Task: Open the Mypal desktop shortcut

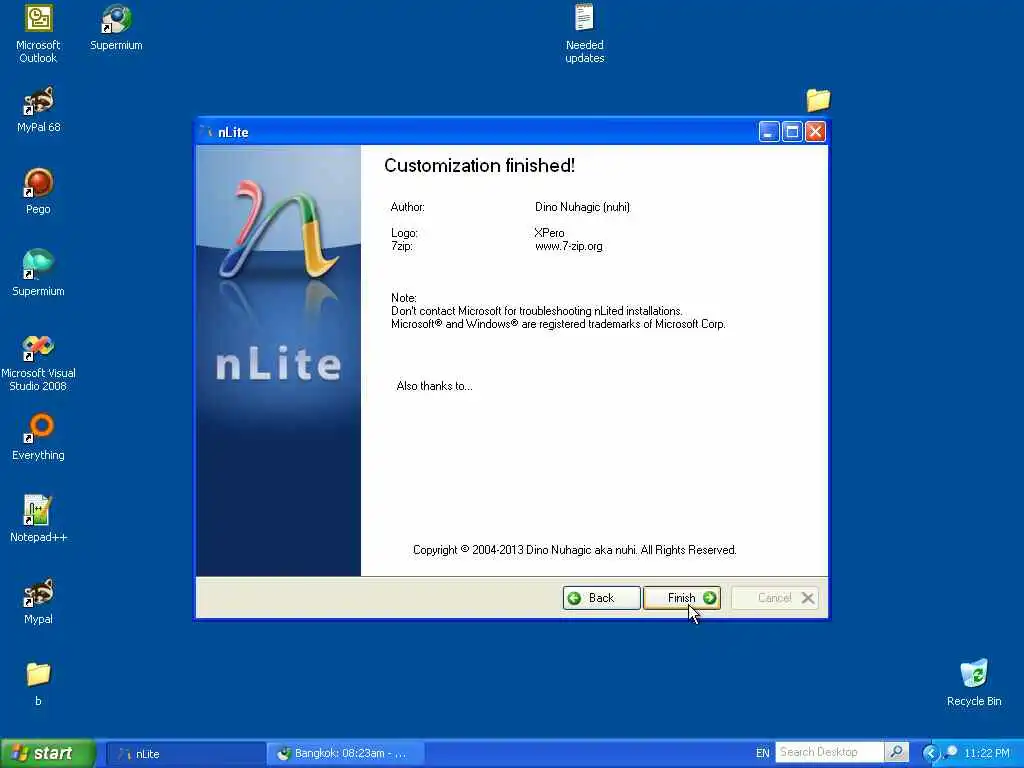Action: pos(38,601)
